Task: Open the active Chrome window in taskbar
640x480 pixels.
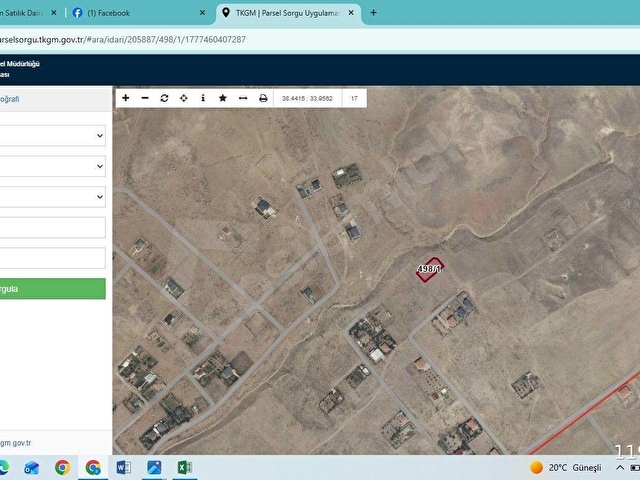Action: click(x=93, y=467)
